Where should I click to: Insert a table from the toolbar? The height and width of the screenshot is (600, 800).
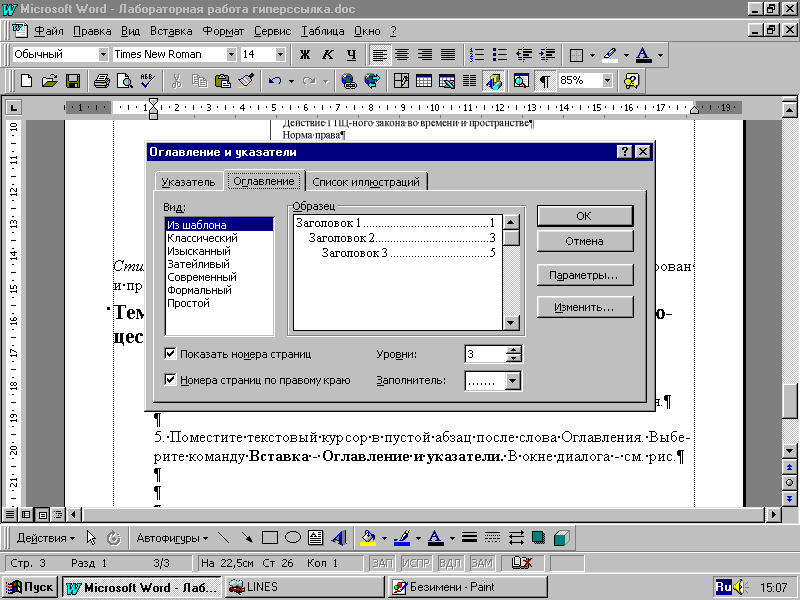click(x=423, y=81)
